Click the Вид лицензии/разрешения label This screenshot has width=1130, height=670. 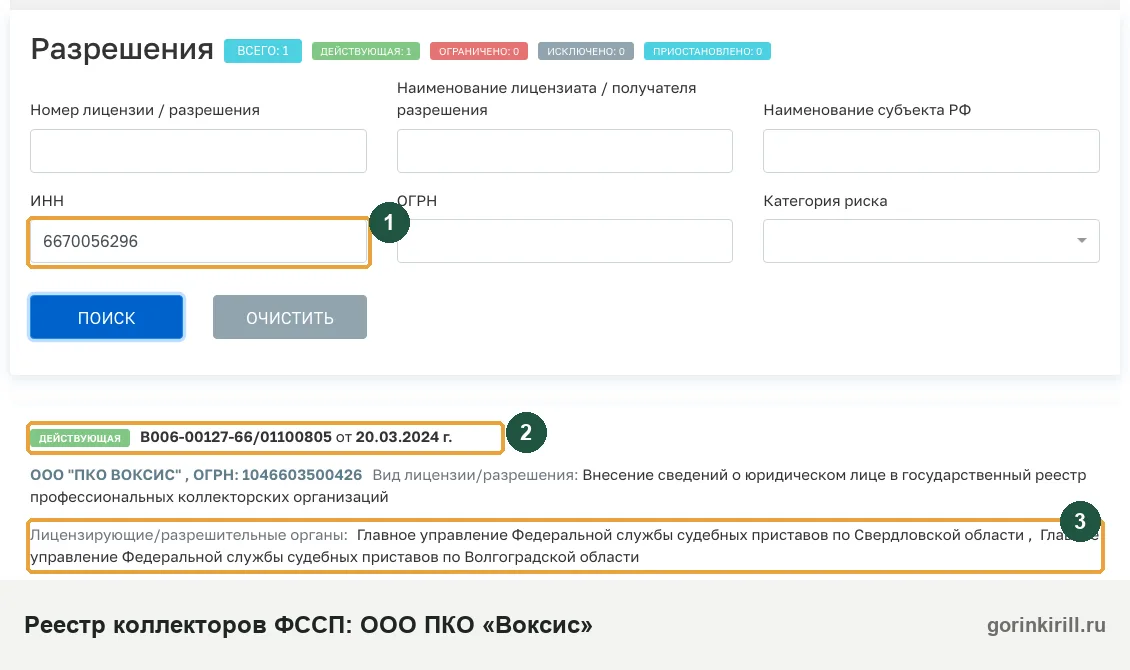tap(475, 475)
